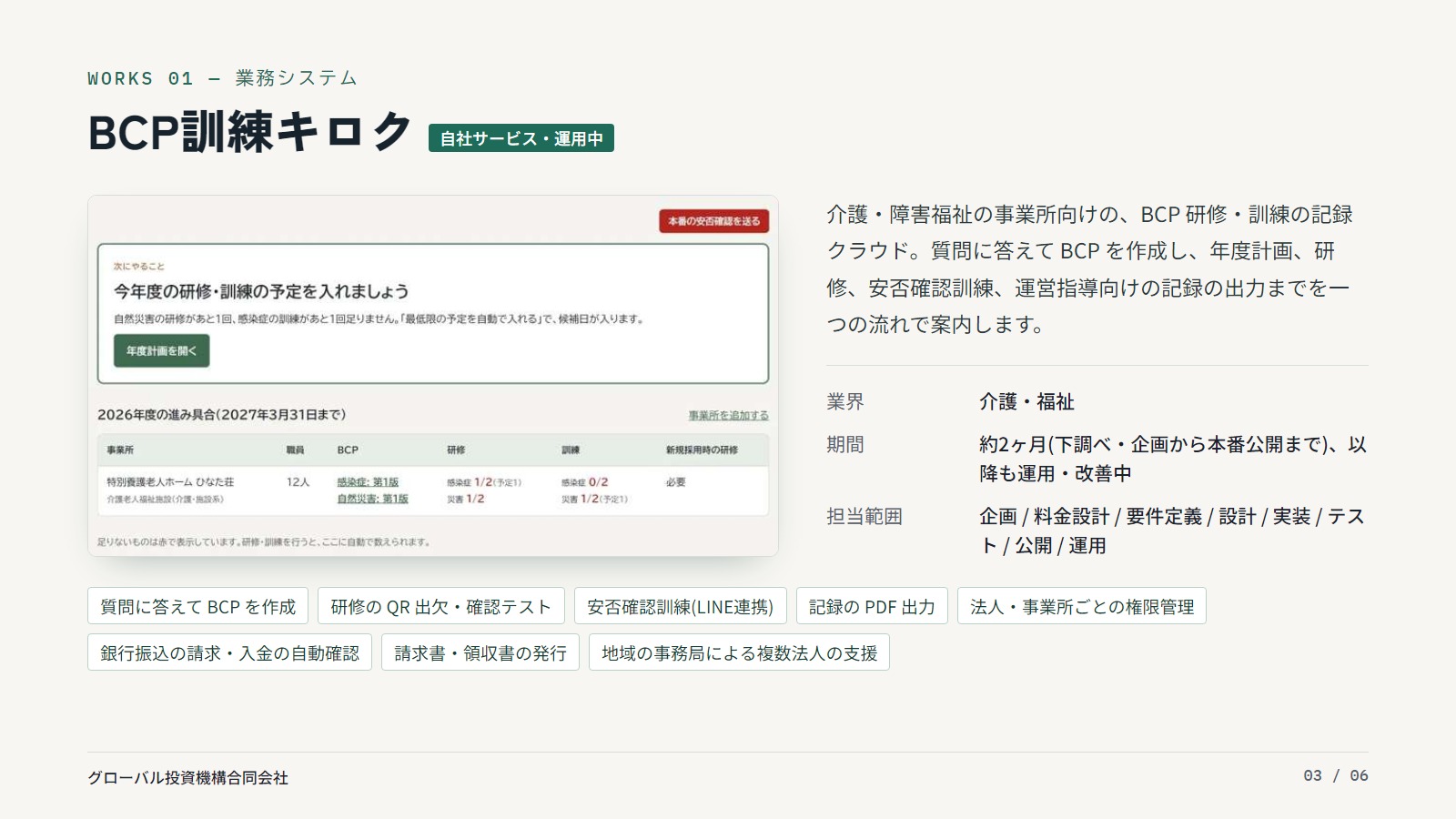The image size is (1456, 819).
Task: Click the 請求書・領収書の発行 tag
Action: (x=480, y=652)
